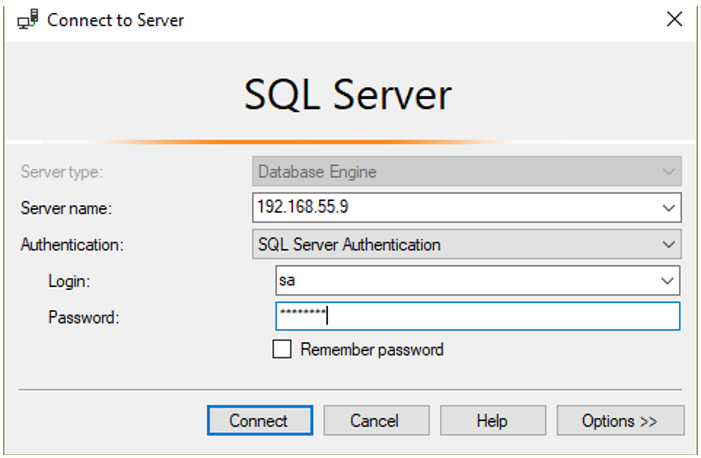This screenshot has height=458, width=701.
Task: Expand the Server name dropdown arrow
Action: 669,208
